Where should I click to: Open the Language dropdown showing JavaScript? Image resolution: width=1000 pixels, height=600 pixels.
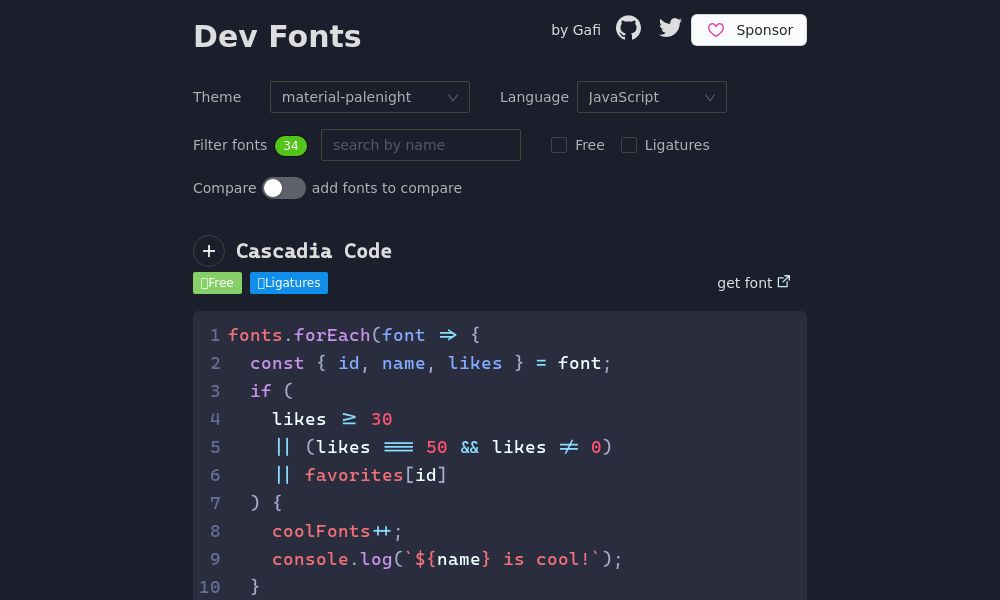651,97
